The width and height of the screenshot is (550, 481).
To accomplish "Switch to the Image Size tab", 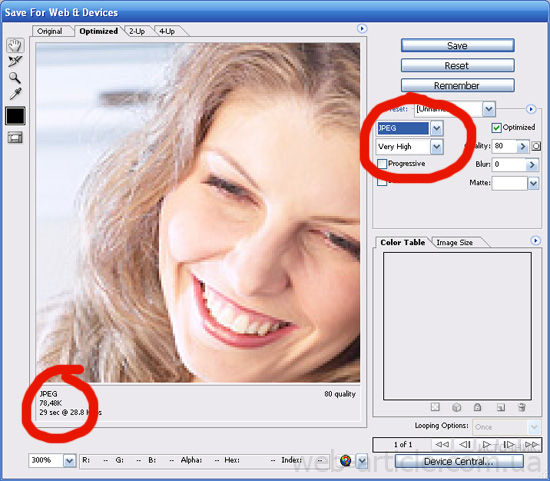I will (455, 242).
